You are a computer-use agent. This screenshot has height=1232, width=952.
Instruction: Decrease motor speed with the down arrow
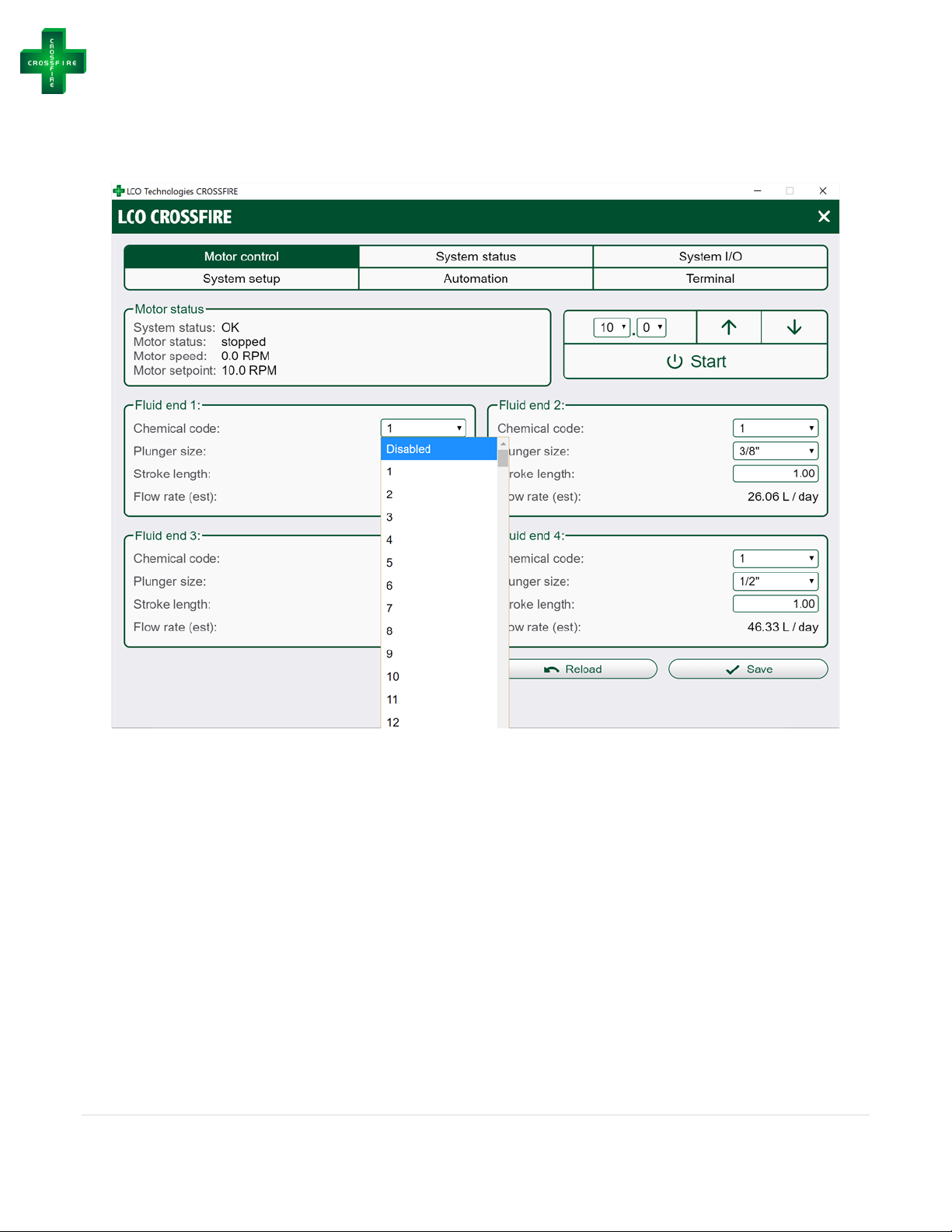click(794, 327)
